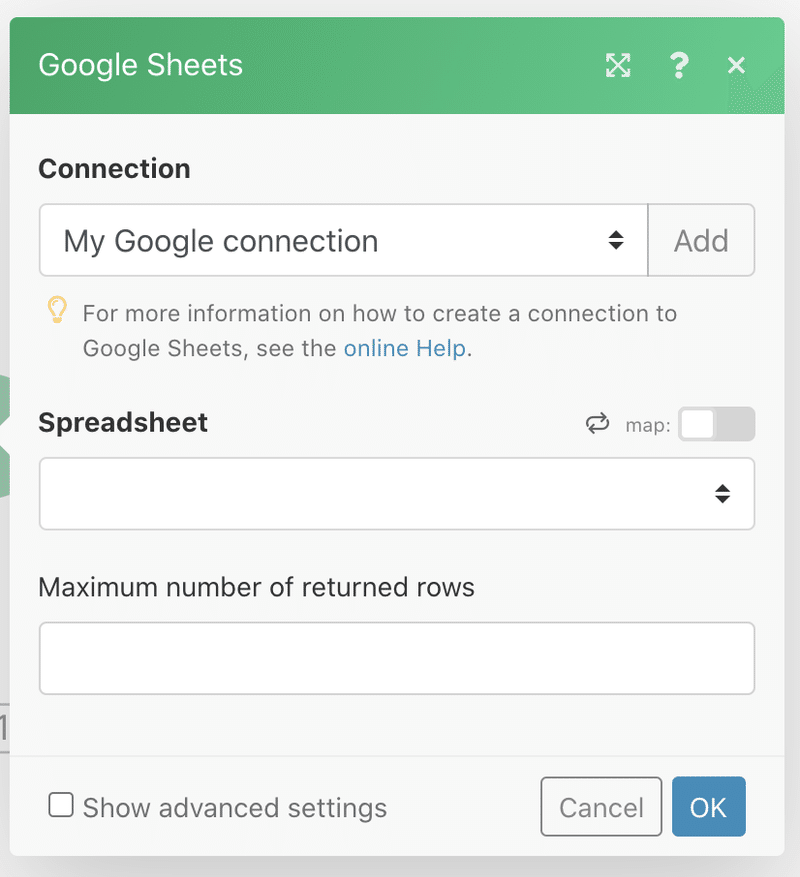Enable the map toggle for Spreadsheet
This screenshot has width=800, height=877.
pos(716,424)
